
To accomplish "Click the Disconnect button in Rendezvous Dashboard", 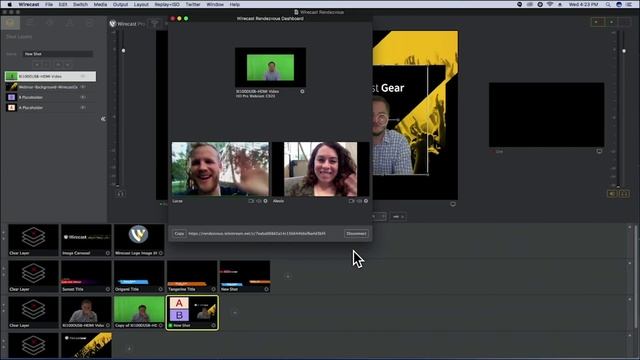I will coord(356,234).
